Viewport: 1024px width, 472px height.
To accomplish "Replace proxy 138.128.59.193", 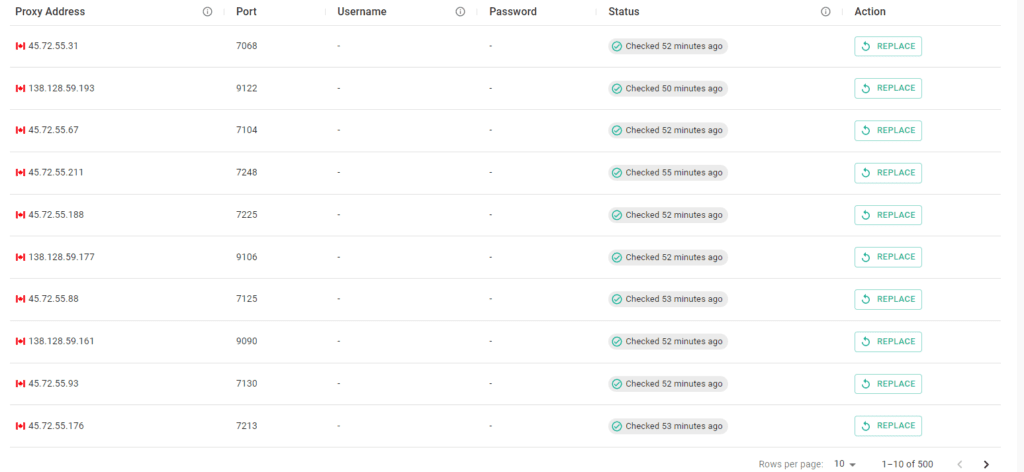I will 888,88.
